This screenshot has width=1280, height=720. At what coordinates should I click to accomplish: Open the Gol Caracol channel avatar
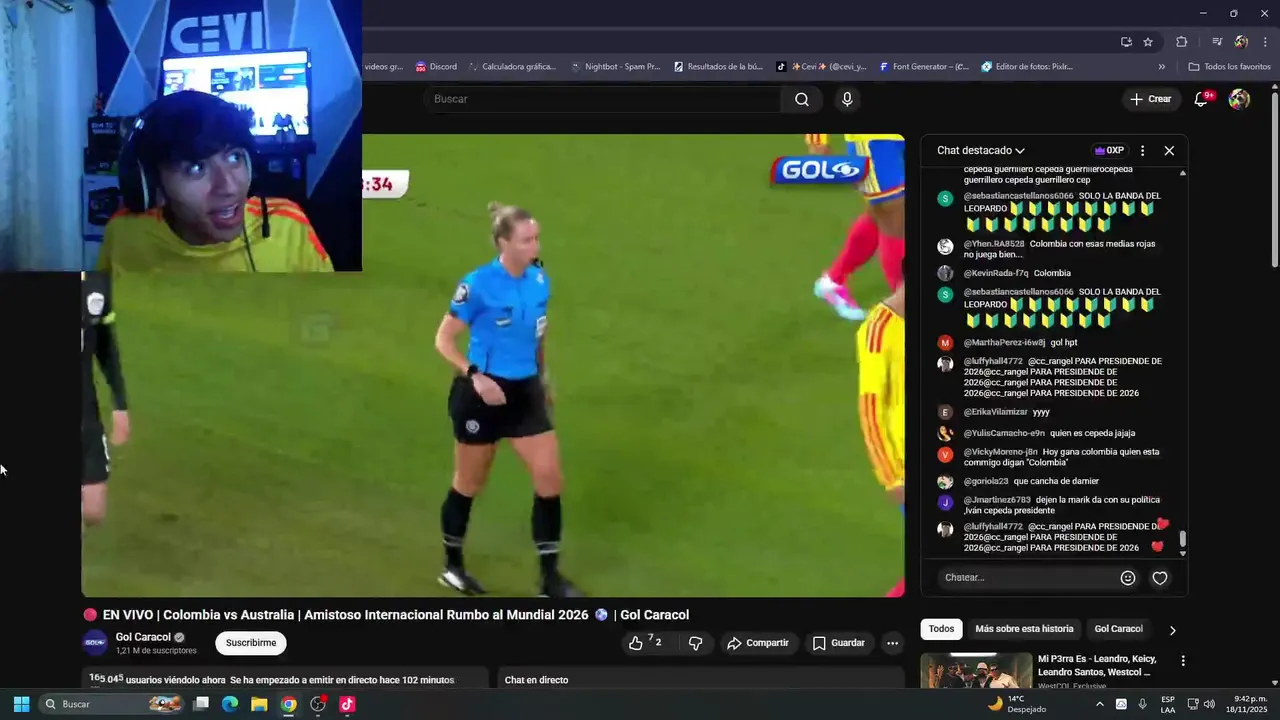[95, 642]
